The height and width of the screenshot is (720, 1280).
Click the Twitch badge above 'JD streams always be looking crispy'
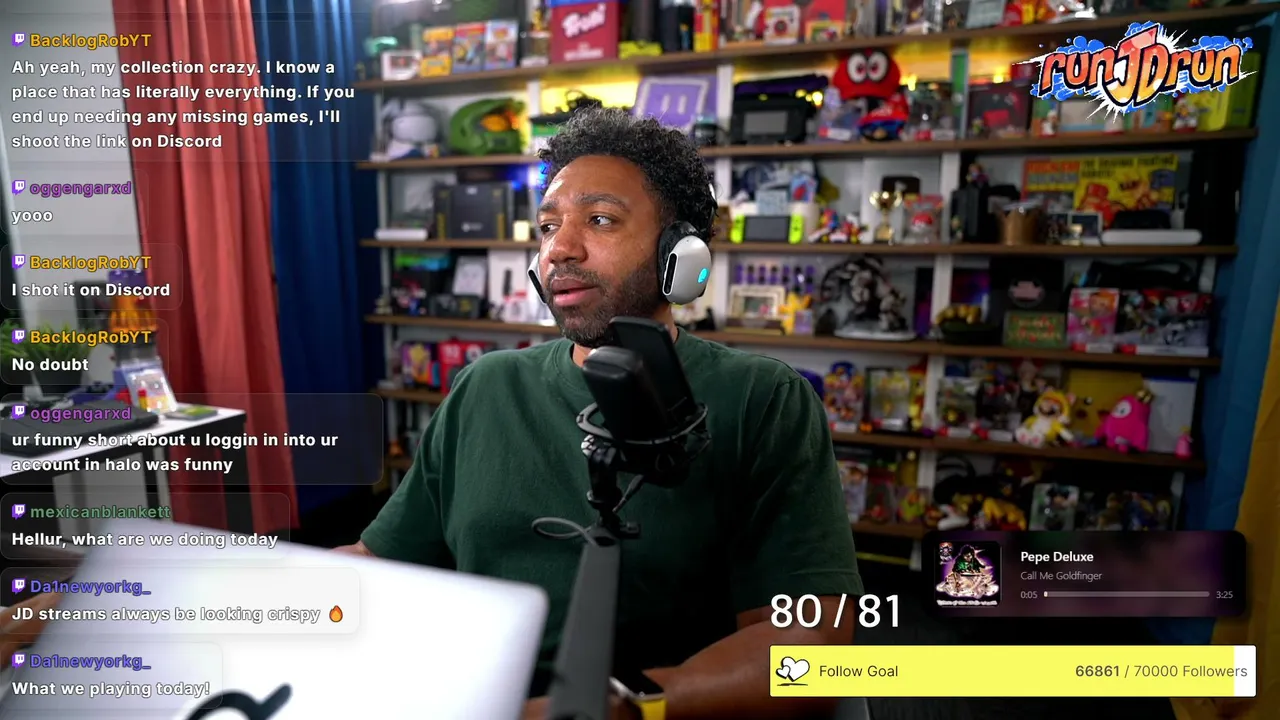pyautogui.click(x=18, y=587)
